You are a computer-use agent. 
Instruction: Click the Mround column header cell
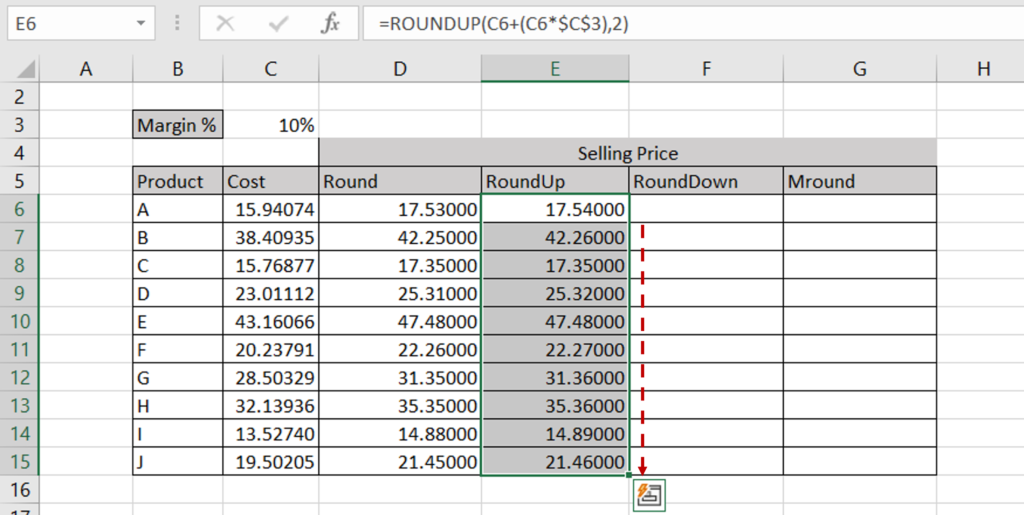(x=859, y=182)
